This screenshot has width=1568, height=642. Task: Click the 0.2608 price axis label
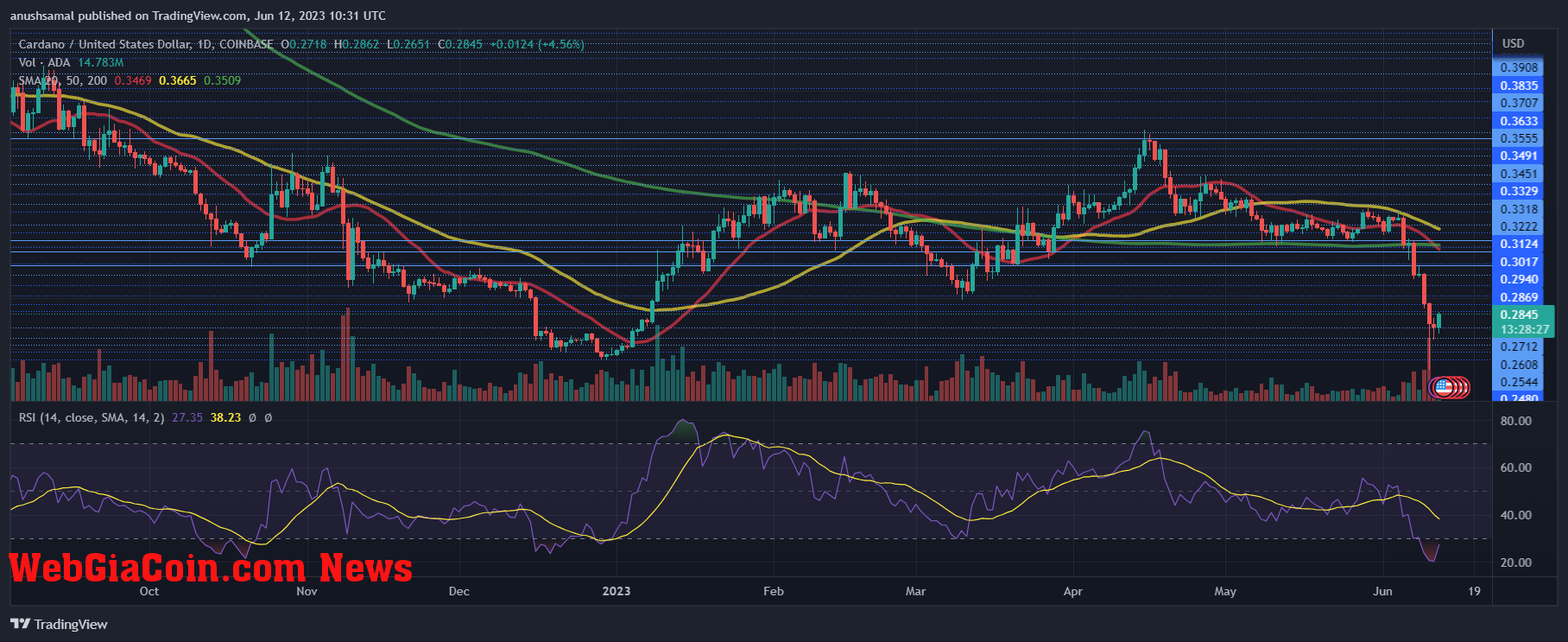click(x=1519, y=365)
